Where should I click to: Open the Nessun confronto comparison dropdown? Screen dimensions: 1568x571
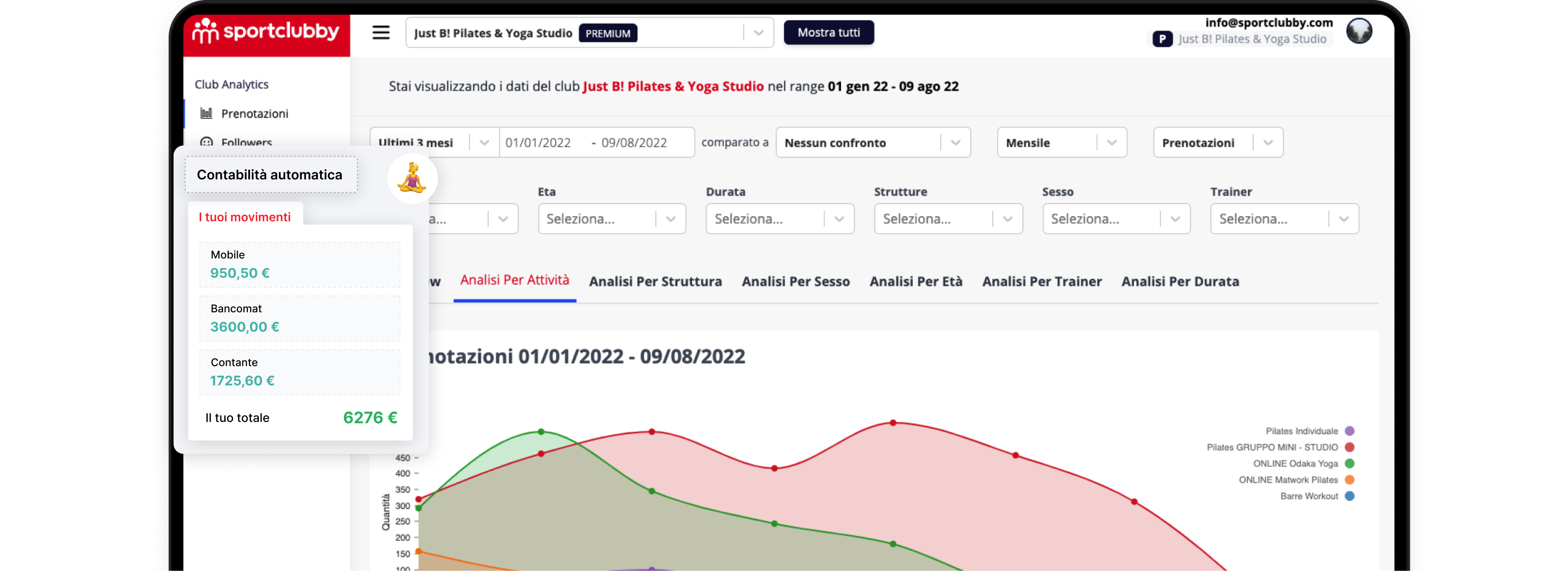point(873,142)
